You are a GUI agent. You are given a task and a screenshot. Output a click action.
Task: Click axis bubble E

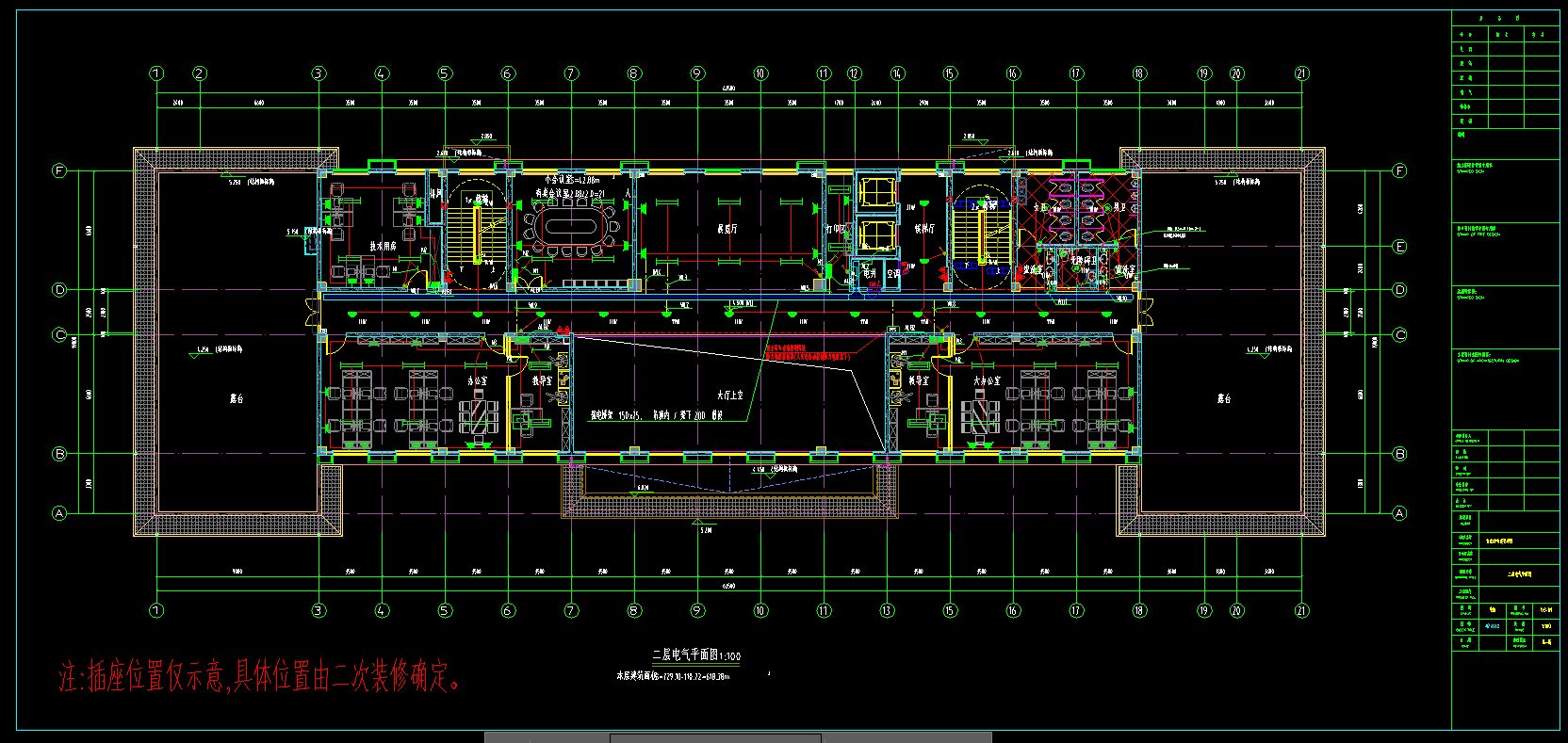click(x=1399, y=247)
